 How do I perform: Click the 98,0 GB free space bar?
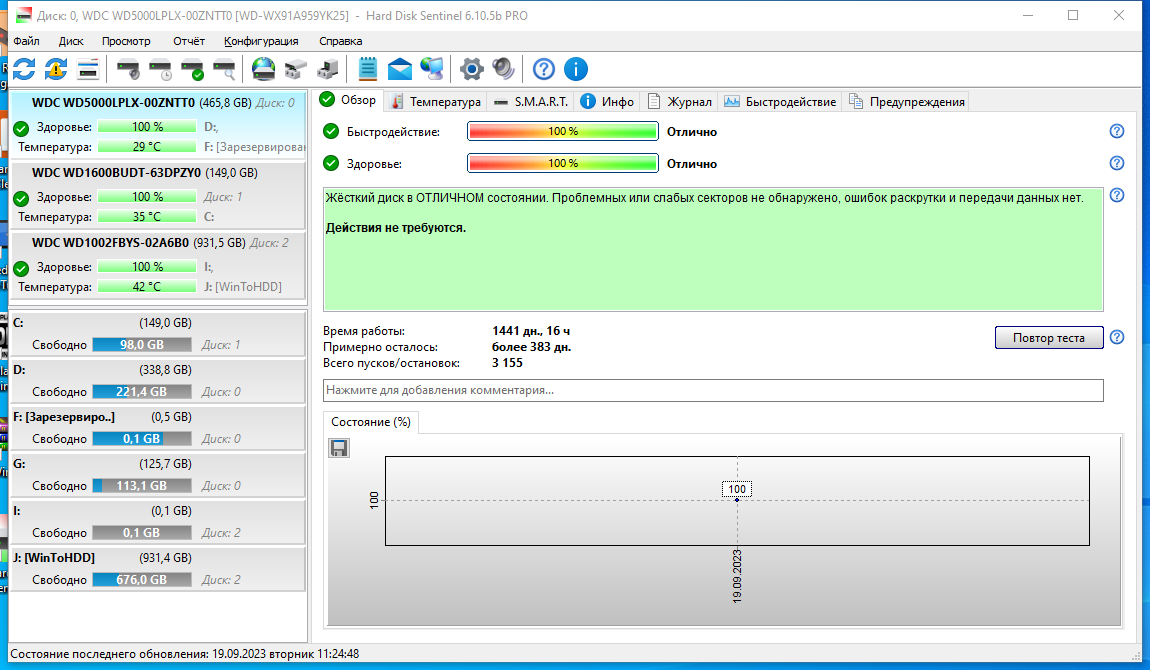142,345
